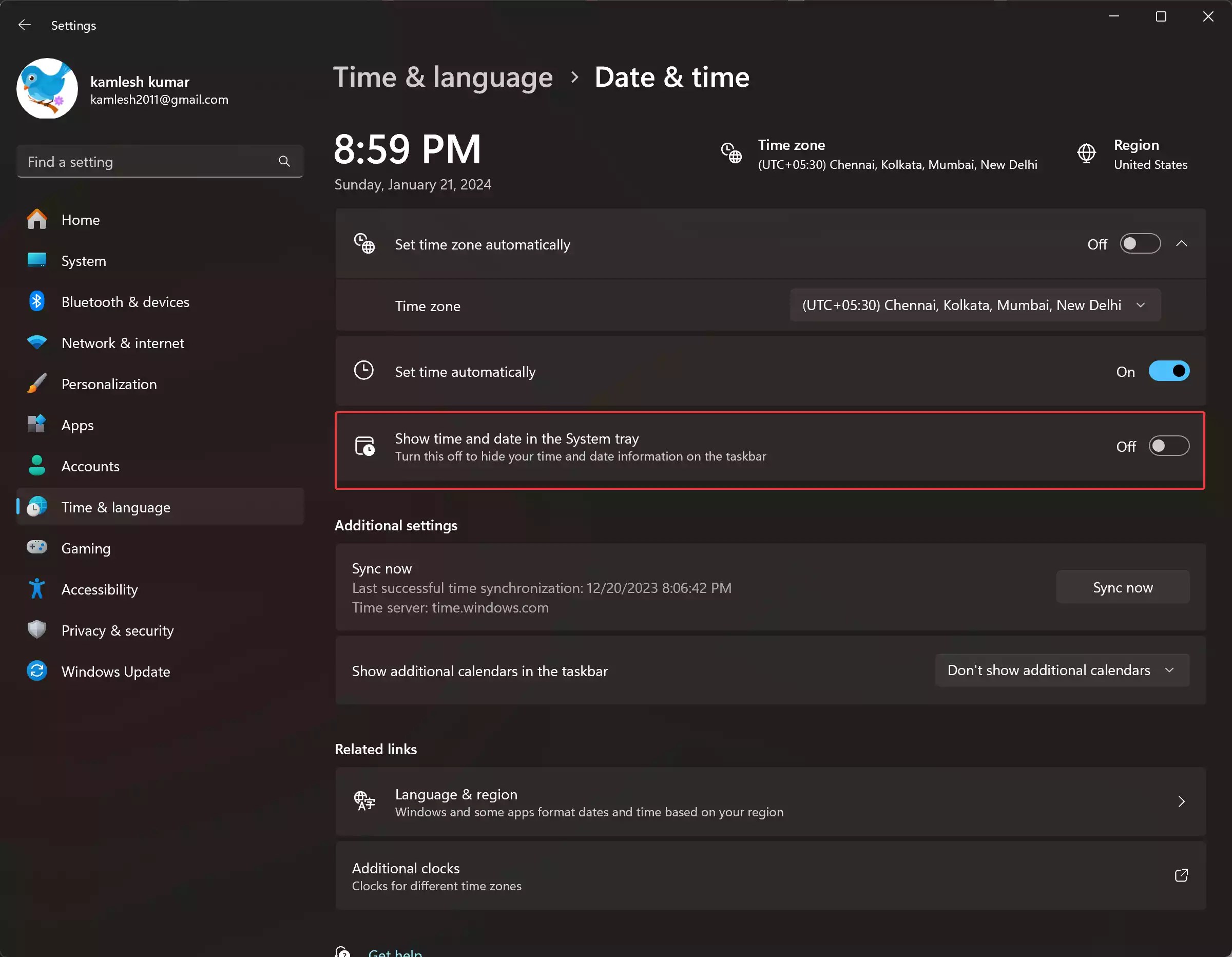This screenshot has height=957, width=1232.
Task: Open the additional calendars dropdown
Action: coord(1061,670)
